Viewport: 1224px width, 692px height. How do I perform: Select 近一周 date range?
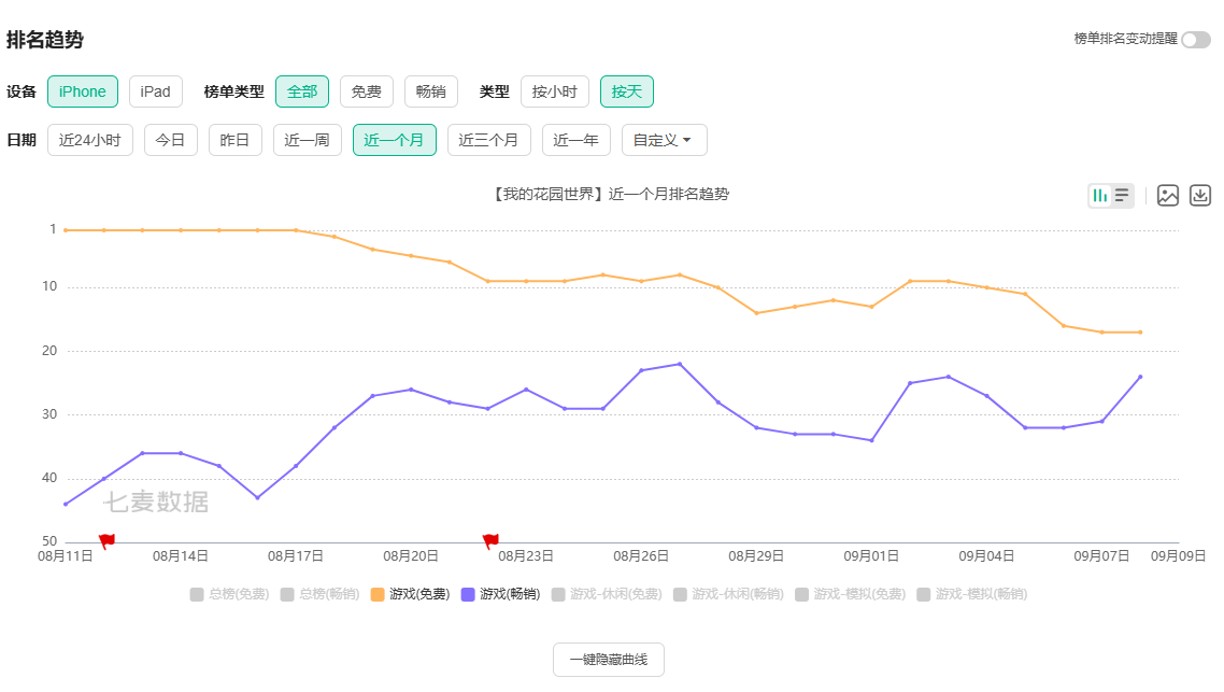pos(307,140)
